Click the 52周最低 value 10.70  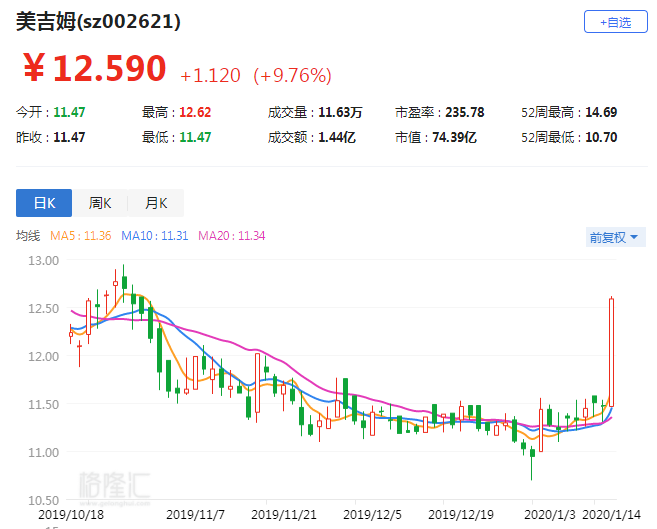(601, 137)
